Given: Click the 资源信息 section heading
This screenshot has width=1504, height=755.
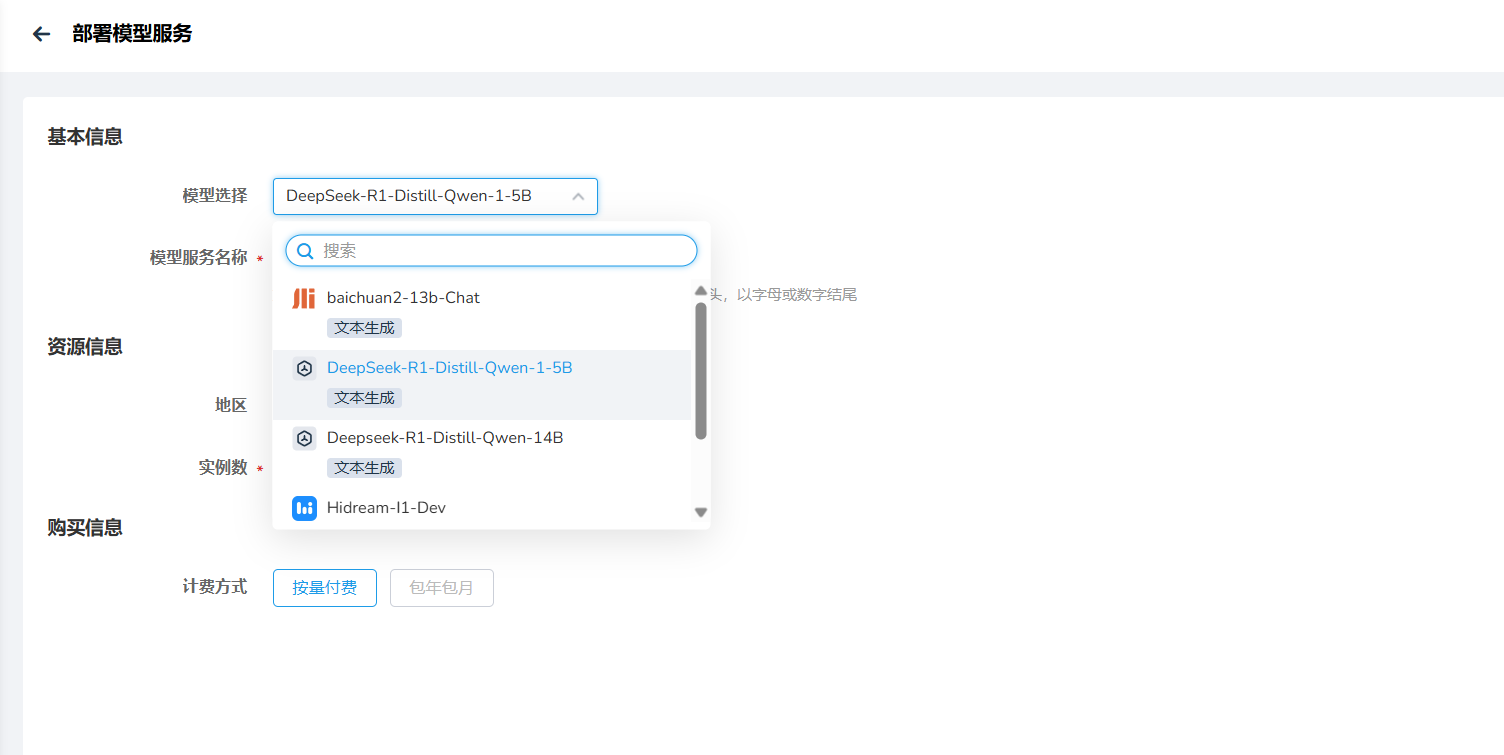Looking at the screenshot, I should 85,347.
